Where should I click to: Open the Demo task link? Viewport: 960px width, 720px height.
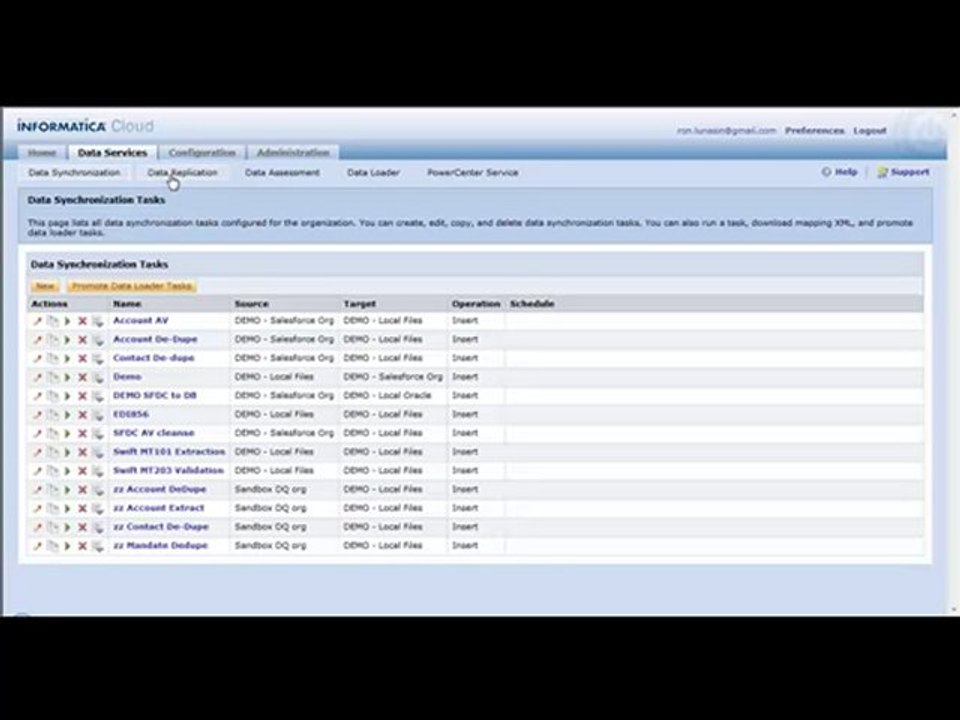pyautogui.click(x=127, y=377)
